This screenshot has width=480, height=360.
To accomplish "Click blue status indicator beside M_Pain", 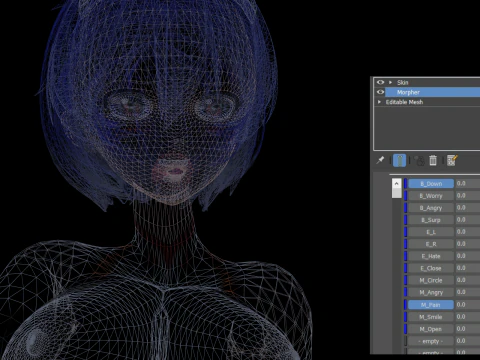I will 406,305.
